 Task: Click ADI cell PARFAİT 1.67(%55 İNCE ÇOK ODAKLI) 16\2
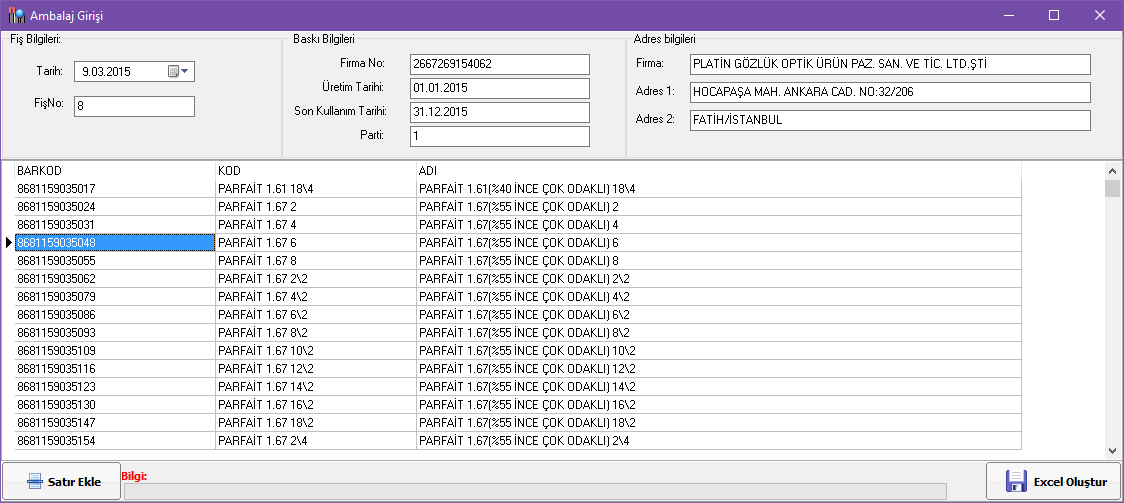719,405
